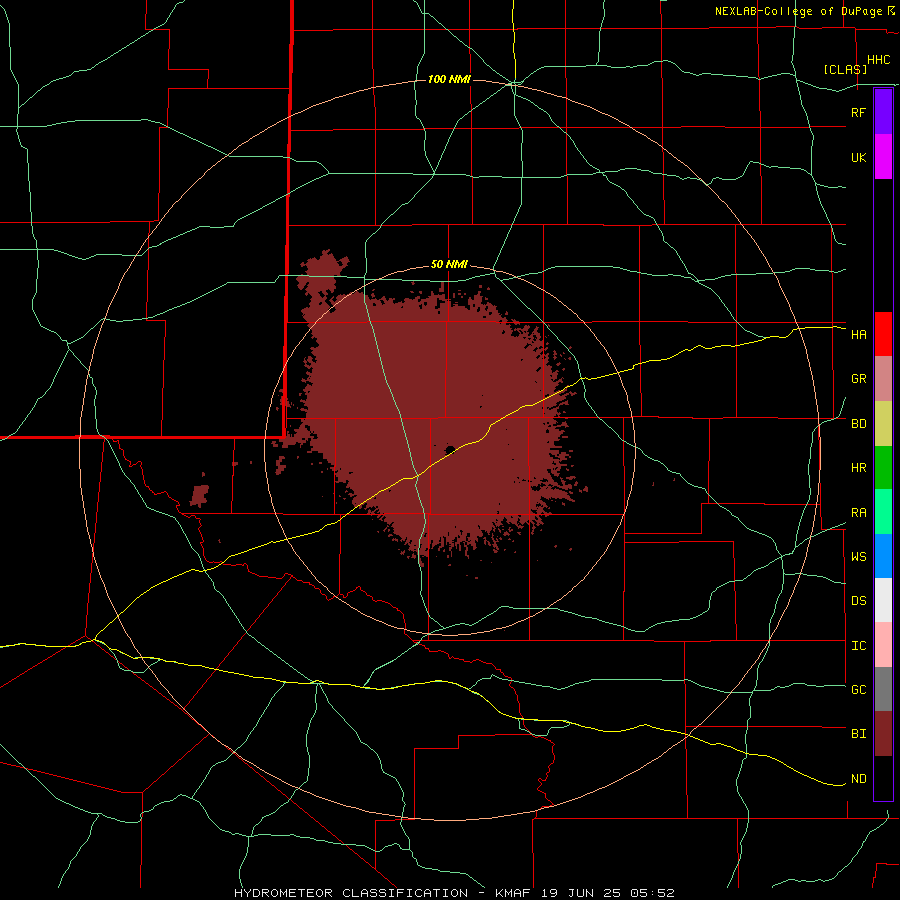Click the RF legend label
The image size is (900, 900).
click(x=858, y=112)
